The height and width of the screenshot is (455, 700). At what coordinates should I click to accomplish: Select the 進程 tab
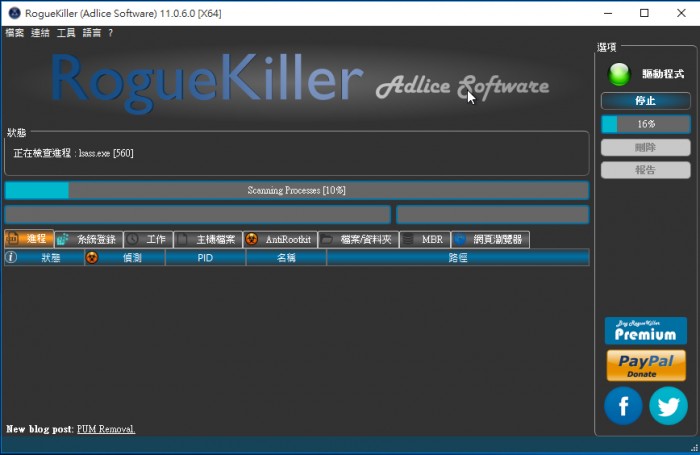tap(29, 239)
